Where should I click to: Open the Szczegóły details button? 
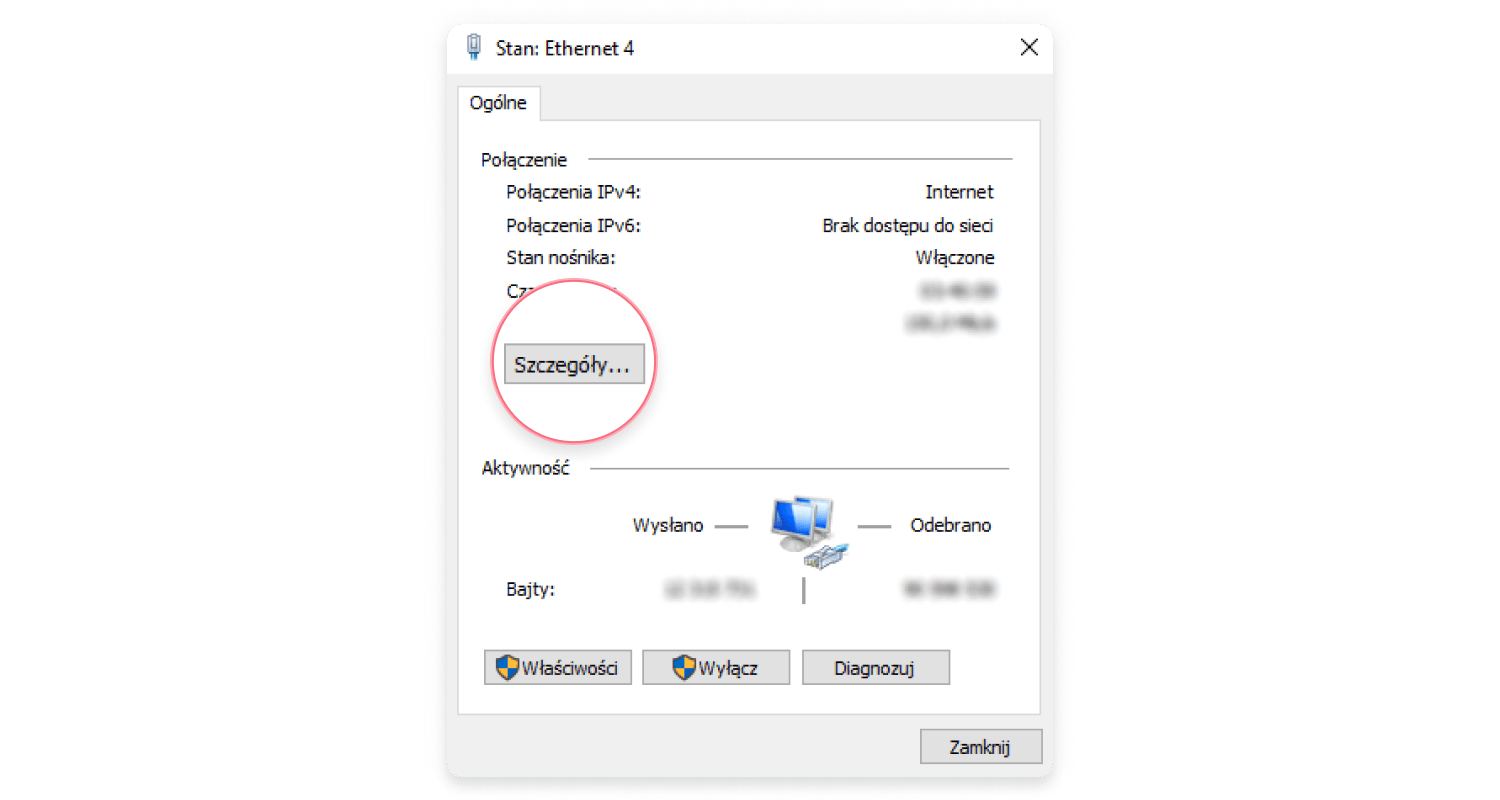tap(574, 365)
